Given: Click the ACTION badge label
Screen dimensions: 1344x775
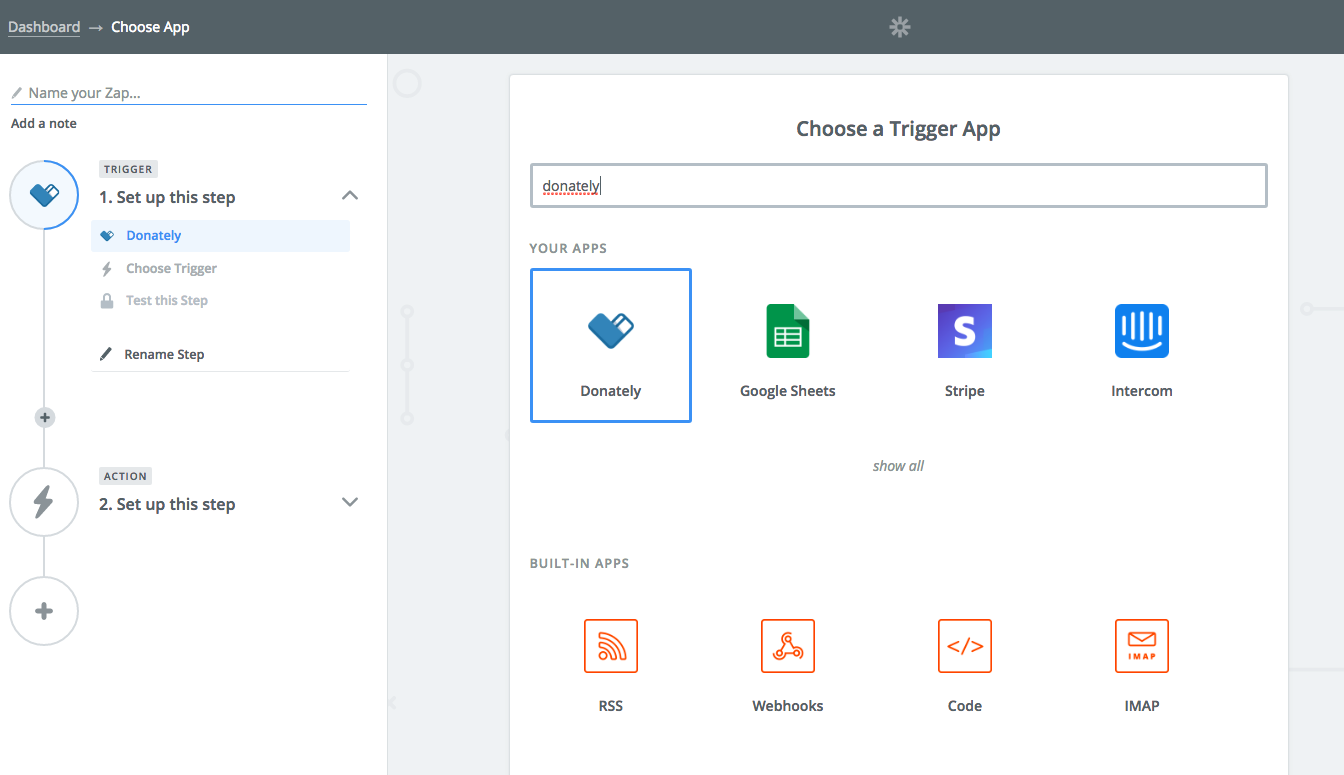Looking at the screenshot, I should point(126,476).
